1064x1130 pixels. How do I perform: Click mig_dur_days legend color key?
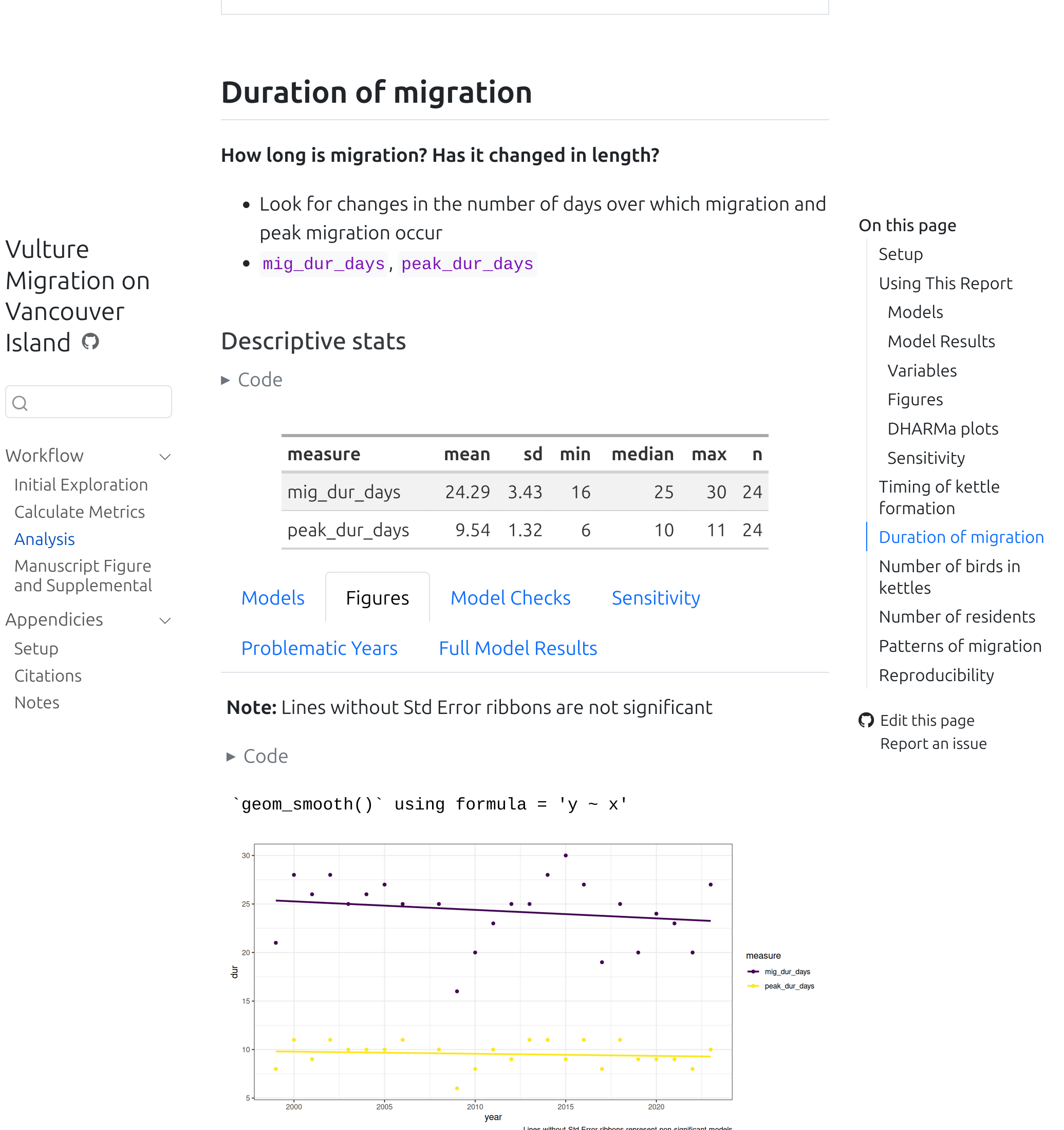coord(753,971)
